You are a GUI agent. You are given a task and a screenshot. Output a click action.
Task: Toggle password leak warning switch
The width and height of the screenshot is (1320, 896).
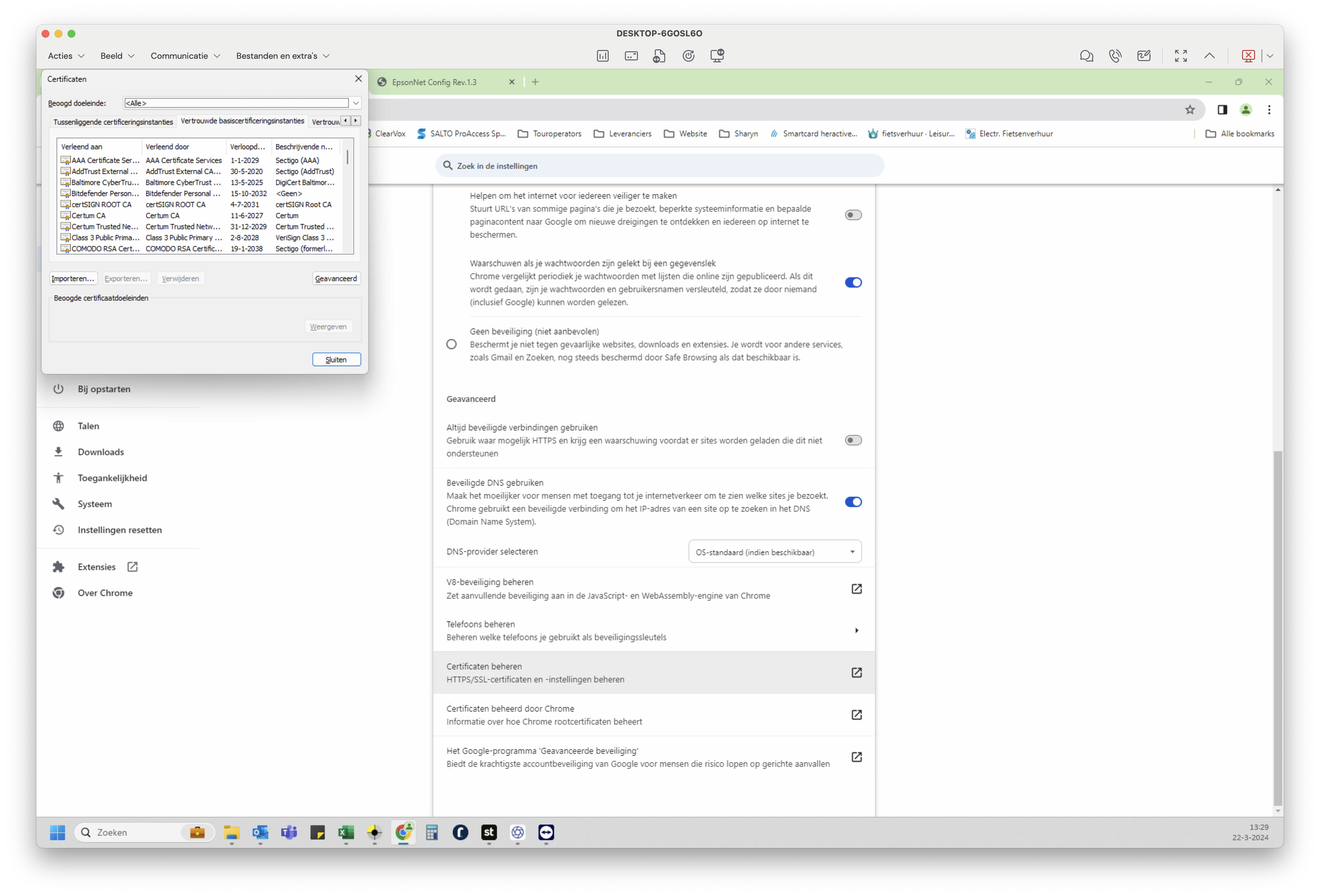pos(853,282)
